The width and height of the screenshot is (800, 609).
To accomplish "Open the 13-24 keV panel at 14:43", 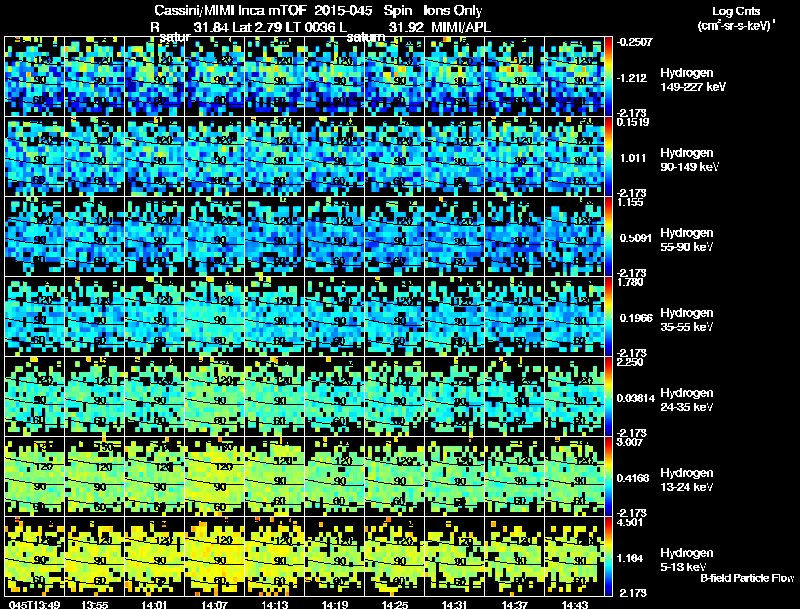I will click(x=575, y=477).
